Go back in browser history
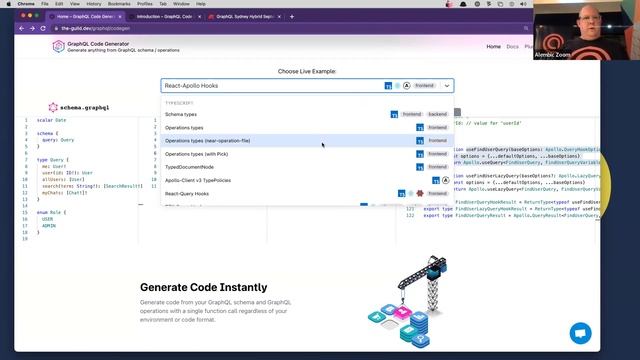Image resolution: width=640 pixels, height=360 pixels. (22, 29)
